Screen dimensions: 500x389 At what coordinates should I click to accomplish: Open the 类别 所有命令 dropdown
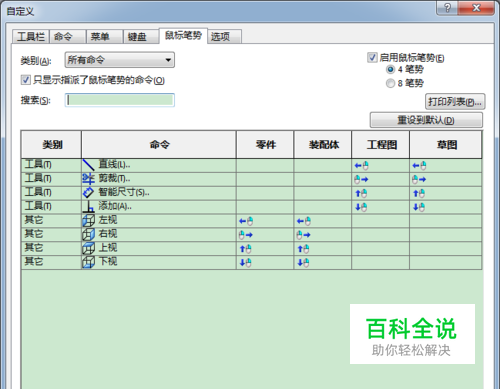tap(120, 60)
